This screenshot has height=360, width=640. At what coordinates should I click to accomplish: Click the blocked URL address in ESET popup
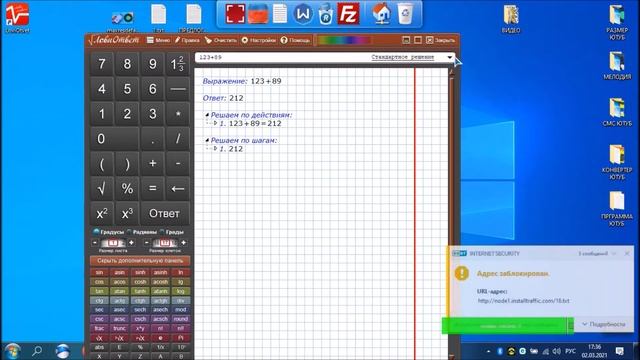tap(523, 300)
